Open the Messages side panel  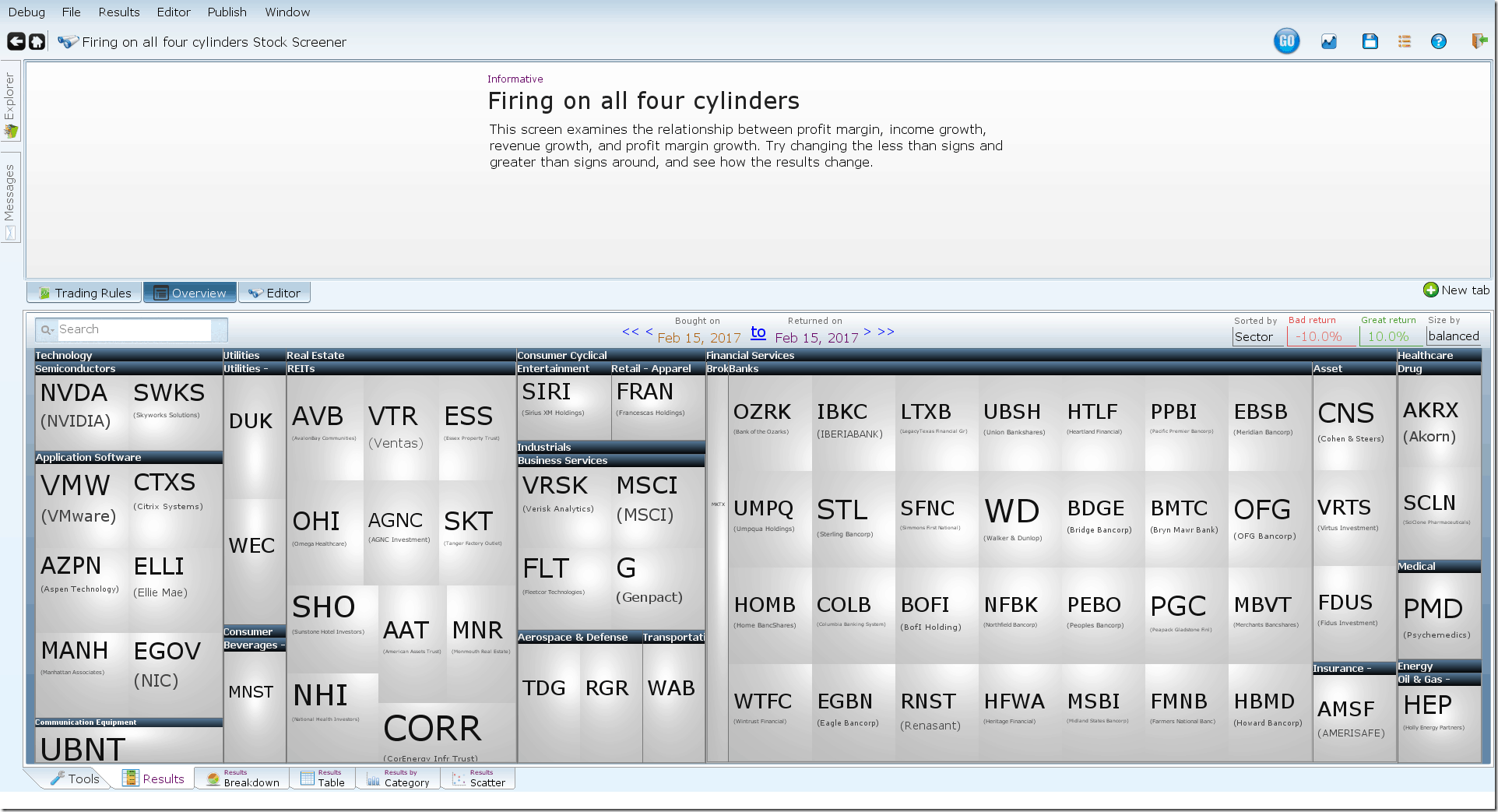(x=10, y=199)
